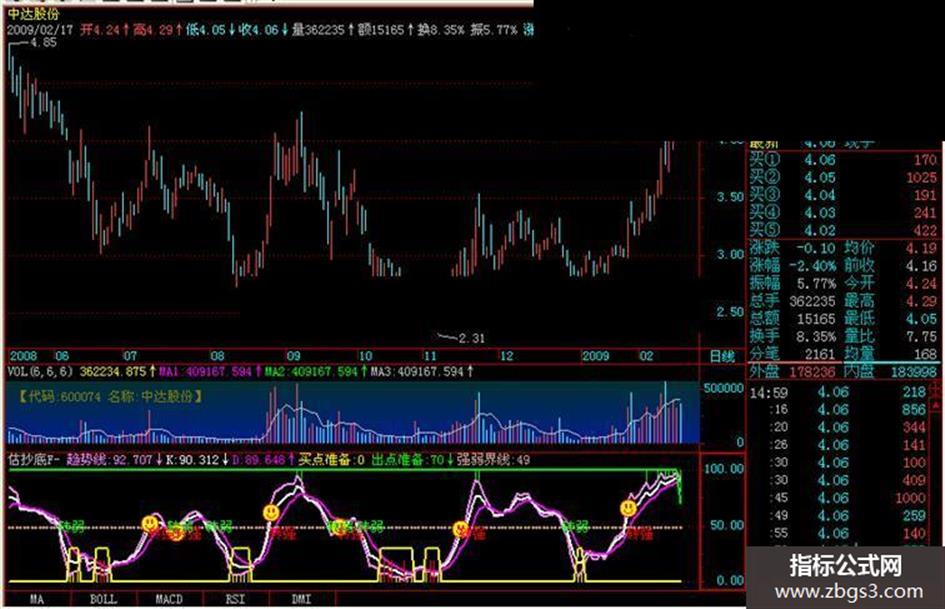Screen dimensions: 945x609
Task: Select the 买⑤ bid row at 4.02
Action: (x=843, y=230)
